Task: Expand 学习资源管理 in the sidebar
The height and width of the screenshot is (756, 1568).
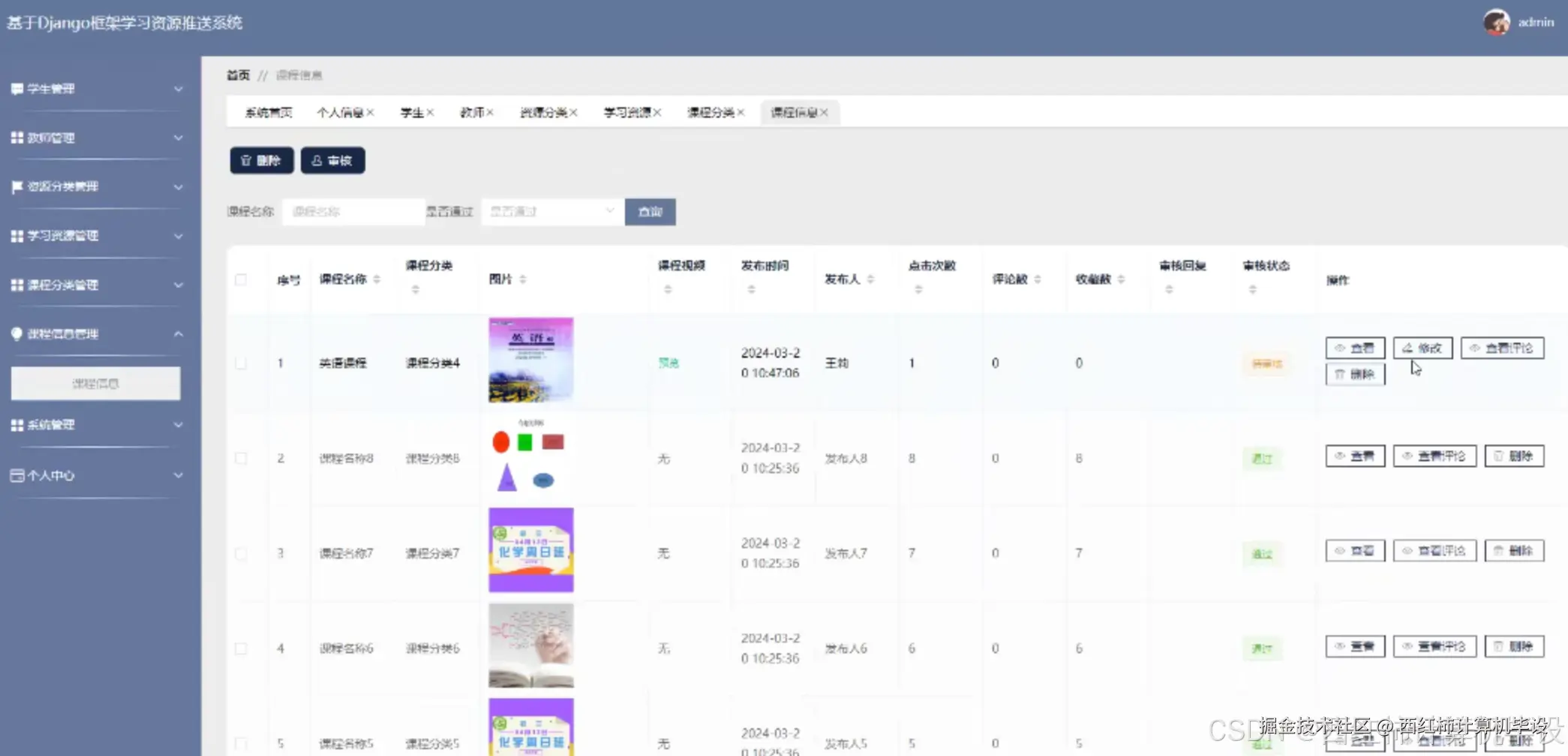Action: (97, 236)
